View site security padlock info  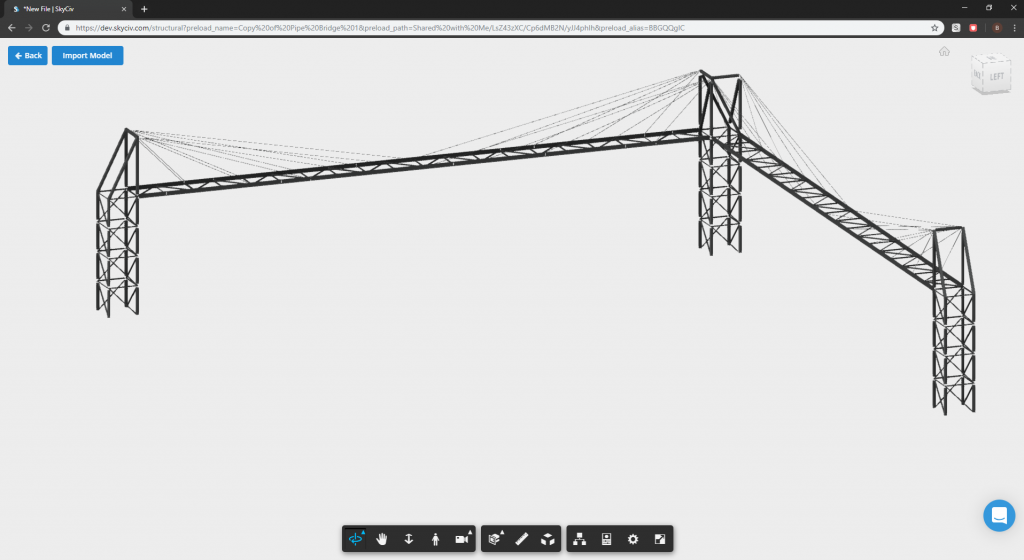tap(67, 28)
